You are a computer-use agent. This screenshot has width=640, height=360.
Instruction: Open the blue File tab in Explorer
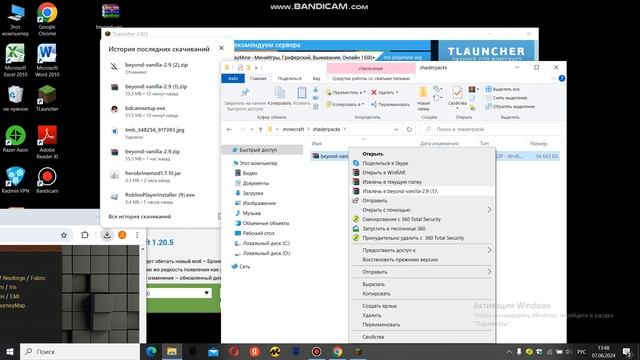coord(233,78)
